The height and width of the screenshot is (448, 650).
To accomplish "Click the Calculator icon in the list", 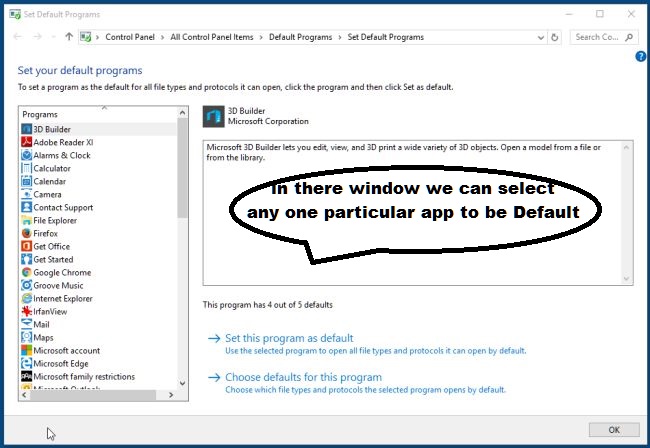I will (27, 168).
